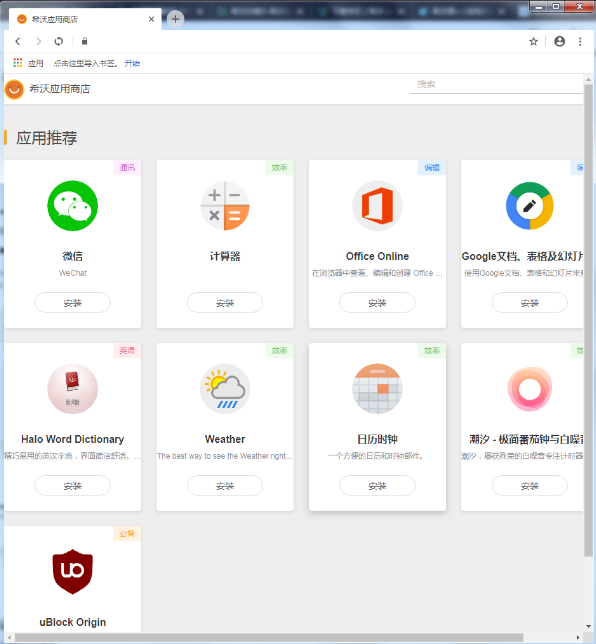
Task: Install 日历时钟 app
Action: (377, 485)
